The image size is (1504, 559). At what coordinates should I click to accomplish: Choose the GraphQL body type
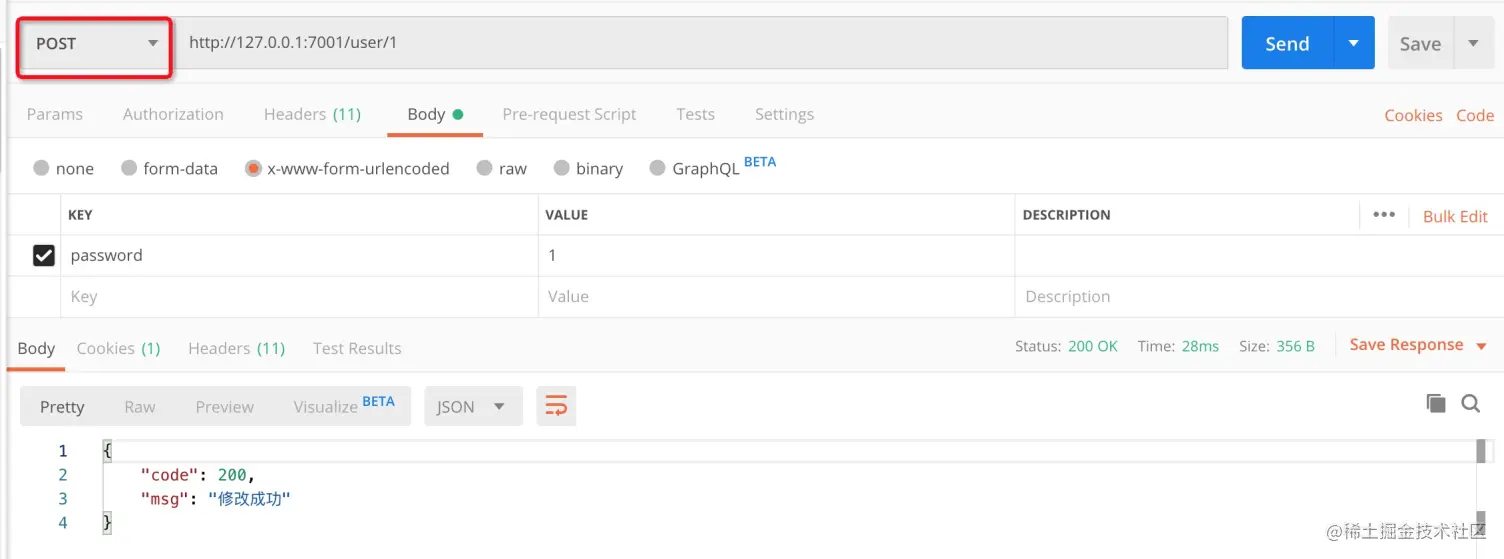[657, 168]
